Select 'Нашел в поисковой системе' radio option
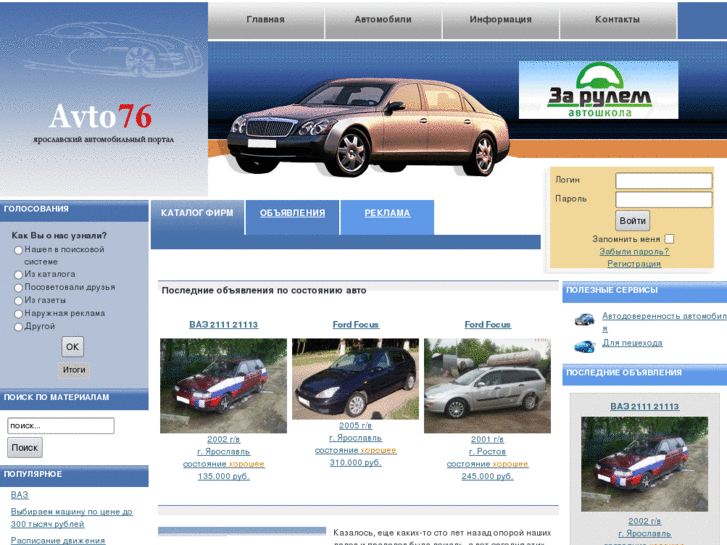The image size is (727, 545). coord(18,250)
